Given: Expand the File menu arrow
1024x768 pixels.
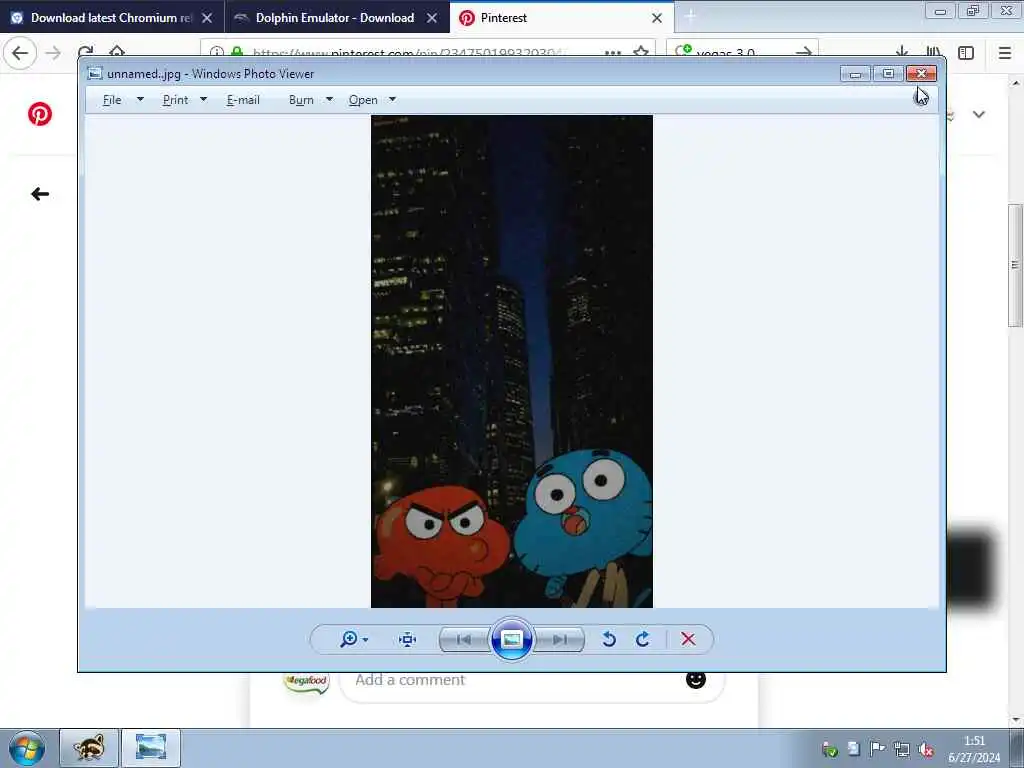Looking at the screenshot, I should (140, 100).
